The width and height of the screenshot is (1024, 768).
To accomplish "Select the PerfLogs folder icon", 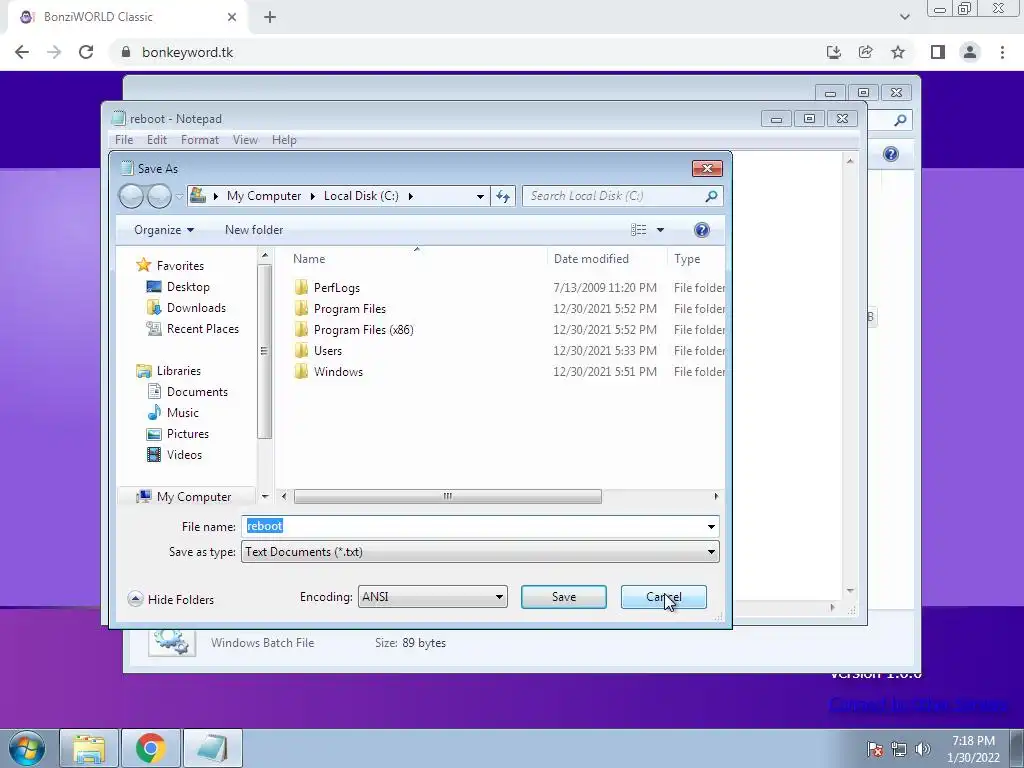I will coord(301,287).
